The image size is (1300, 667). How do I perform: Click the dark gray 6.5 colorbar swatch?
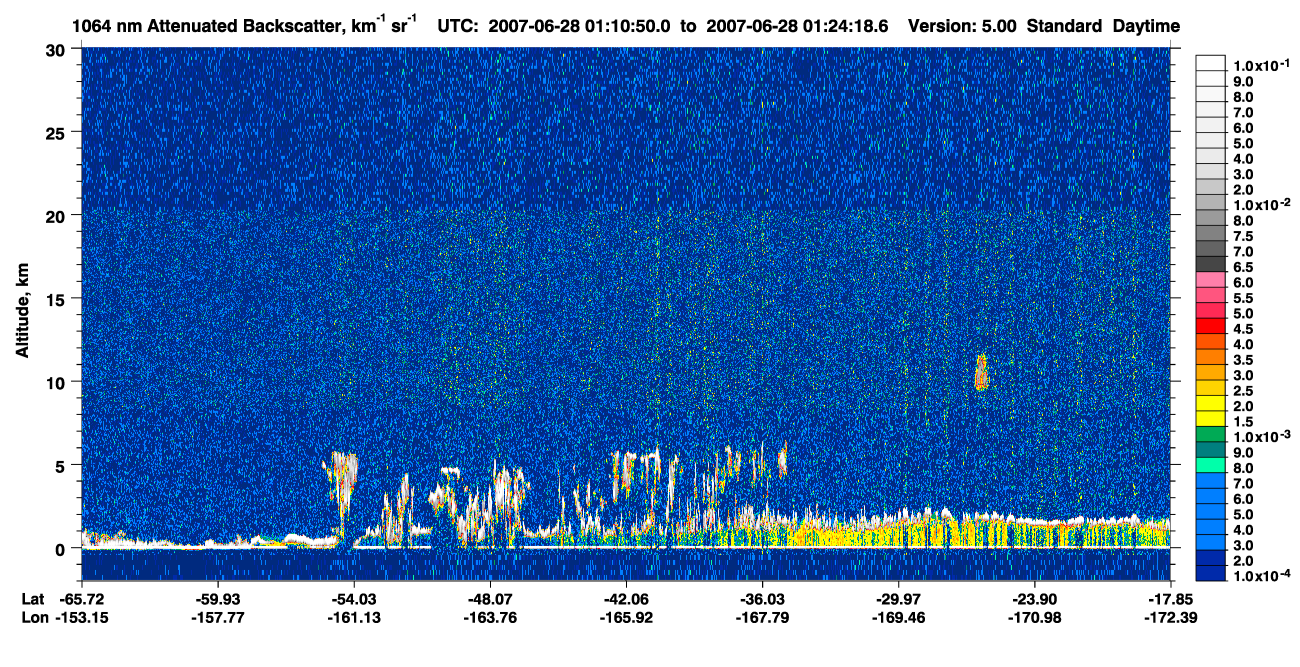coord(1211,266)
